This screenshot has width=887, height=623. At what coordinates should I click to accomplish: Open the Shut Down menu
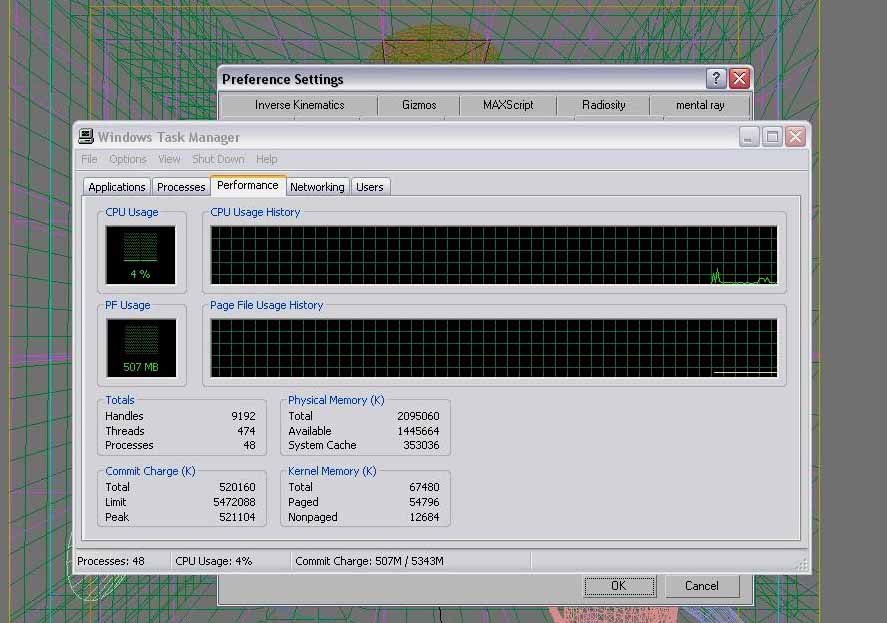pos(218,159)
